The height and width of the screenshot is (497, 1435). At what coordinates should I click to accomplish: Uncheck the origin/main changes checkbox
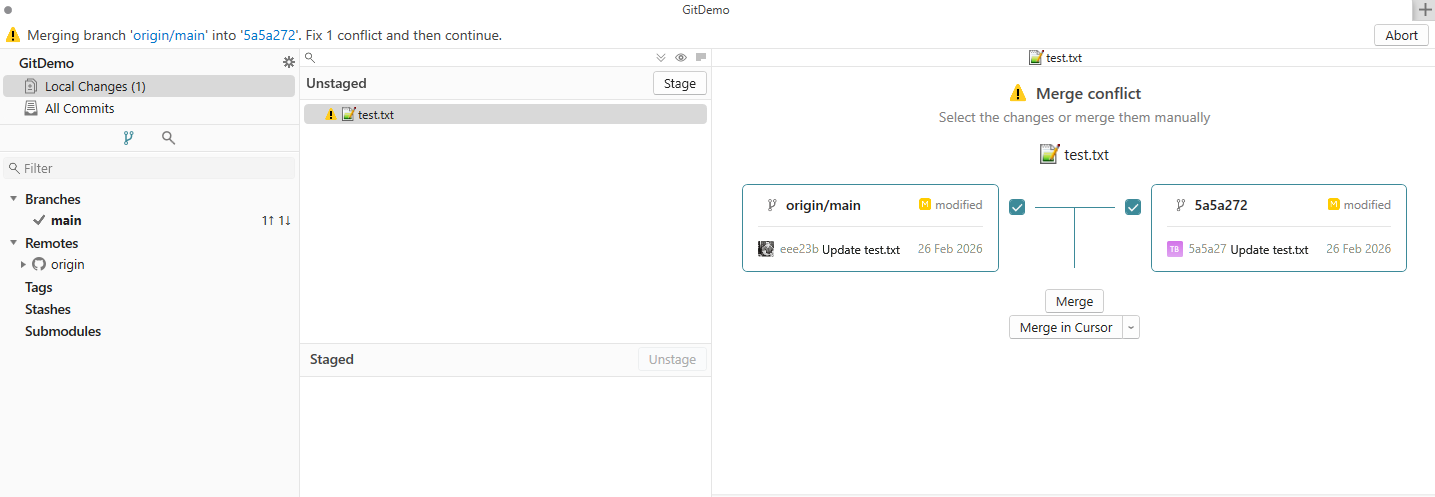coord(1017,207)
